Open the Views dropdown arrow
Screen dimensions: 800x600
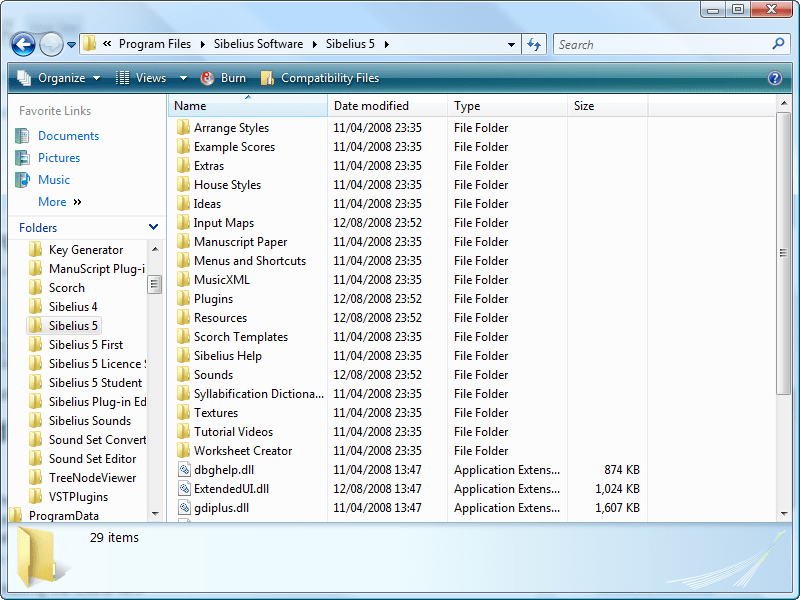[x=182, y=77]
